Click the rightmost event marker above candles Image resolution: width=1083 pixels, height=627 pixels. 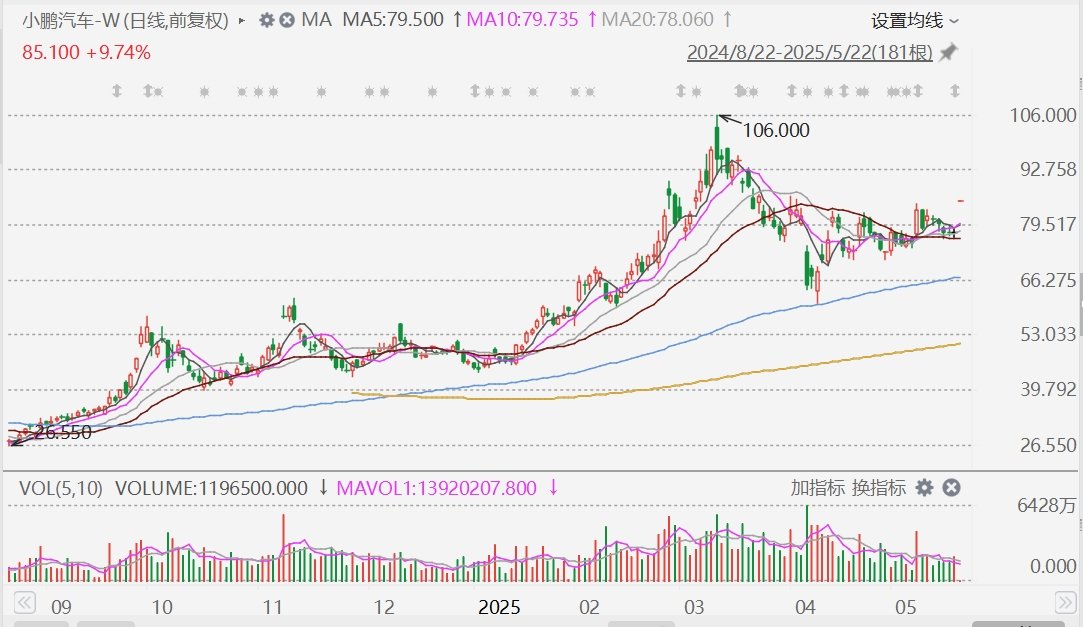955,92
